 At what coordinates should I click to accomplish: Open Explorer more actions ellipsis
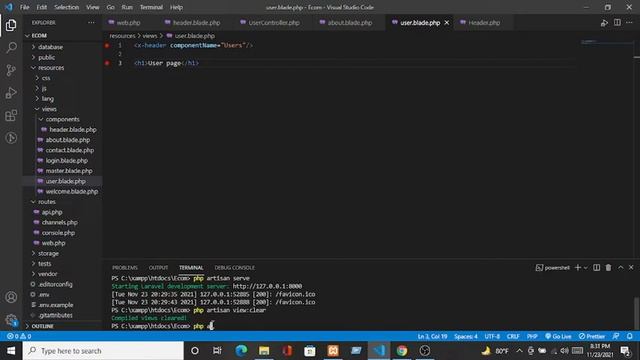tap(91, 22)
